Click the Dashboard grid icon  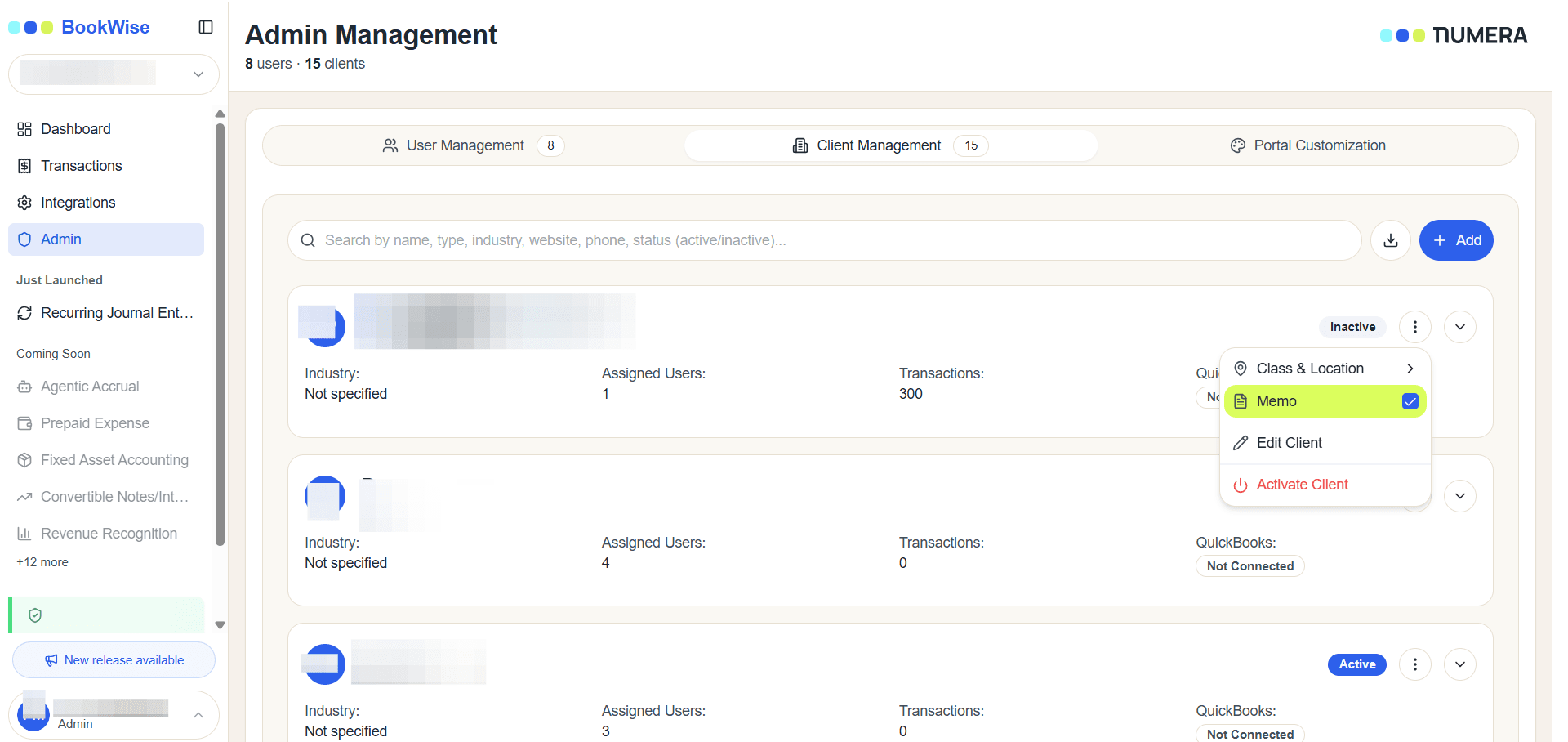tap(24, 129)
